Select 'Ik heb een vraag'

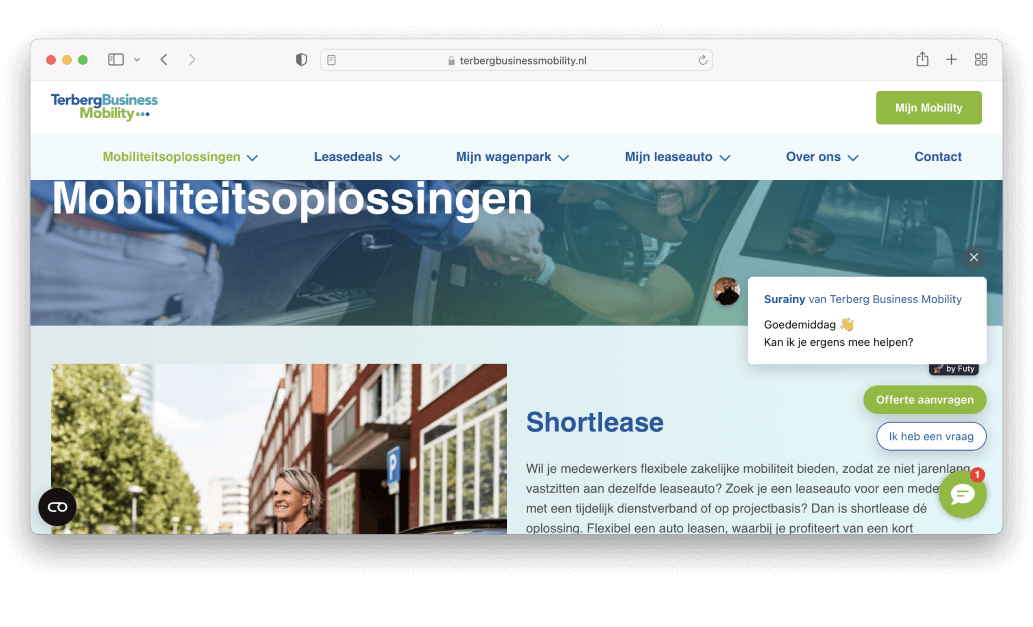(x=931, y=436)
